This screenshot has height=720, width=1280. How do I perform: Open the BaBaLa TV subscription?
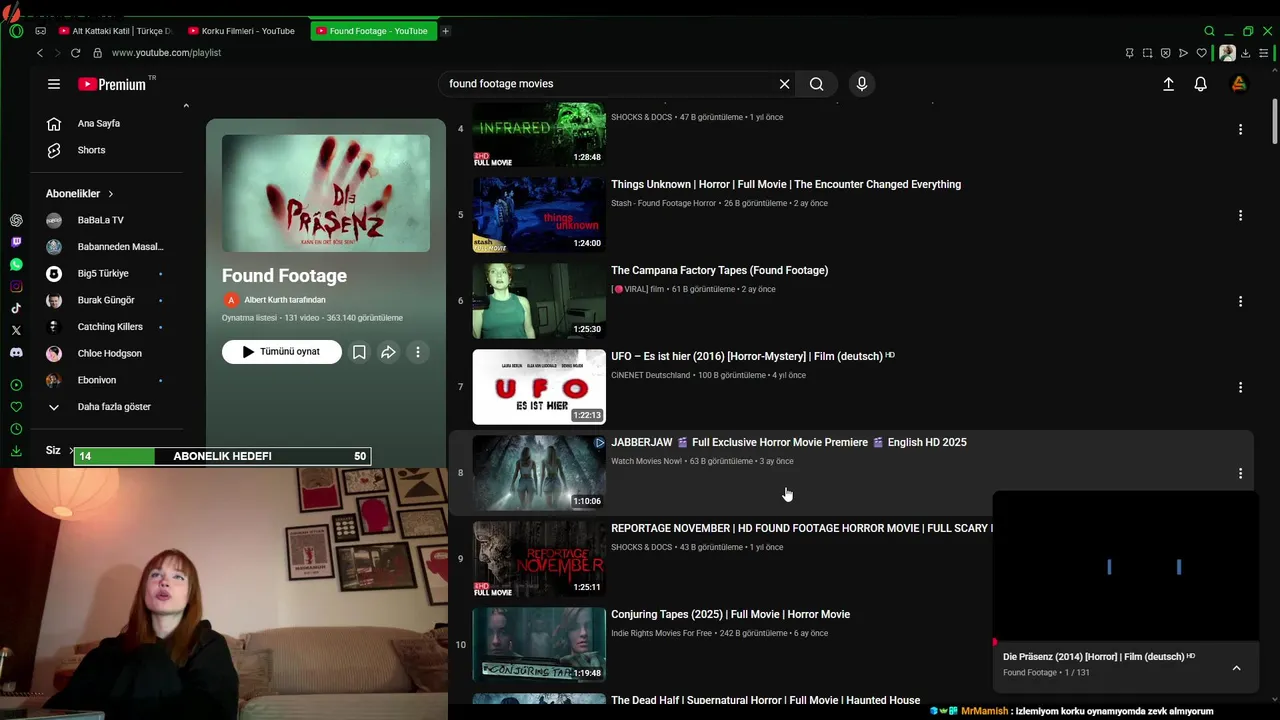100,220
